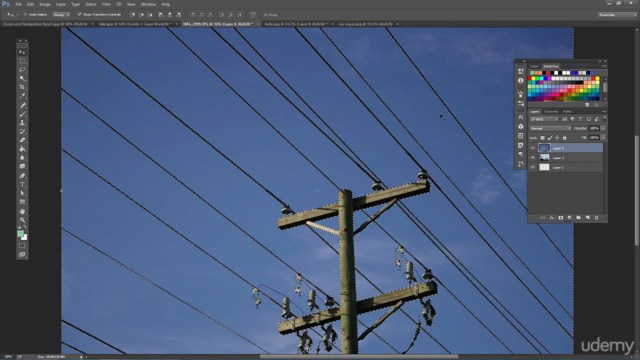Open the Essentials workspace dropdown

click(x=617, y=15)
